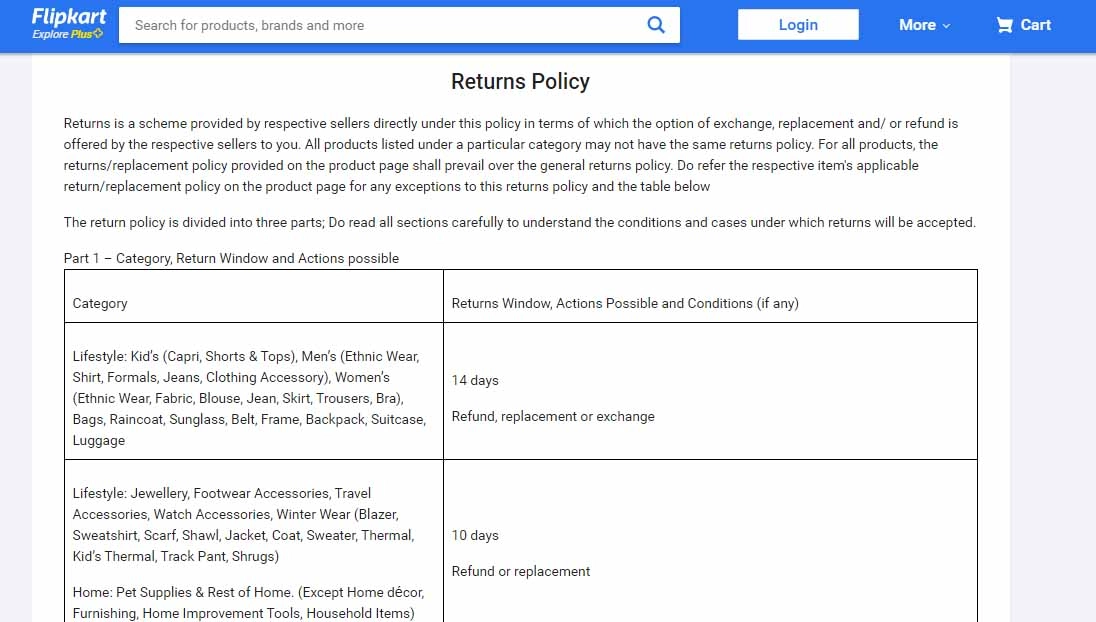The height and width of the screenshot is (622, 1096).
Task: Select the More menu item
Action: 915,25
